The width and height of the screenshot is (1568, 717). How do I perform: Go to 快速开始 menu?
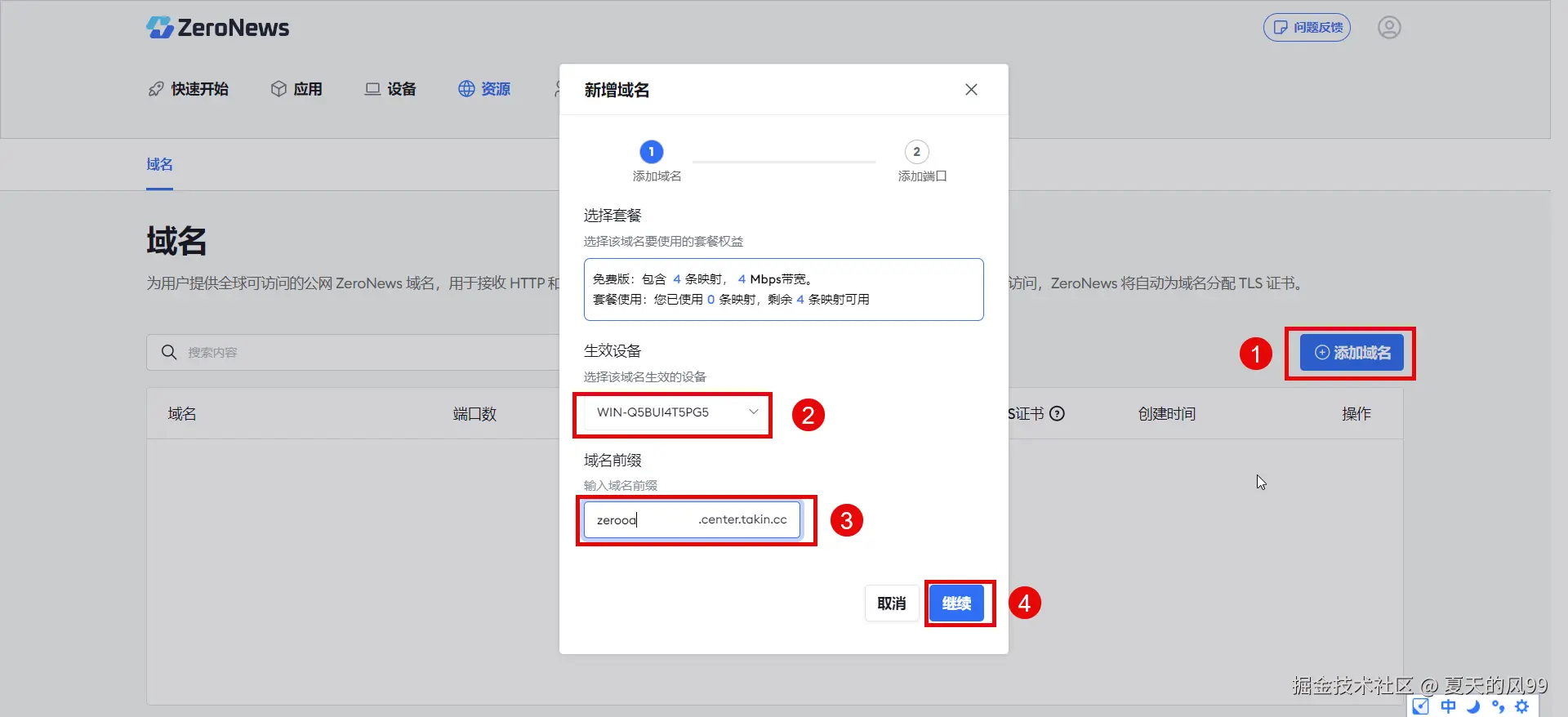[x=189, y=89]
